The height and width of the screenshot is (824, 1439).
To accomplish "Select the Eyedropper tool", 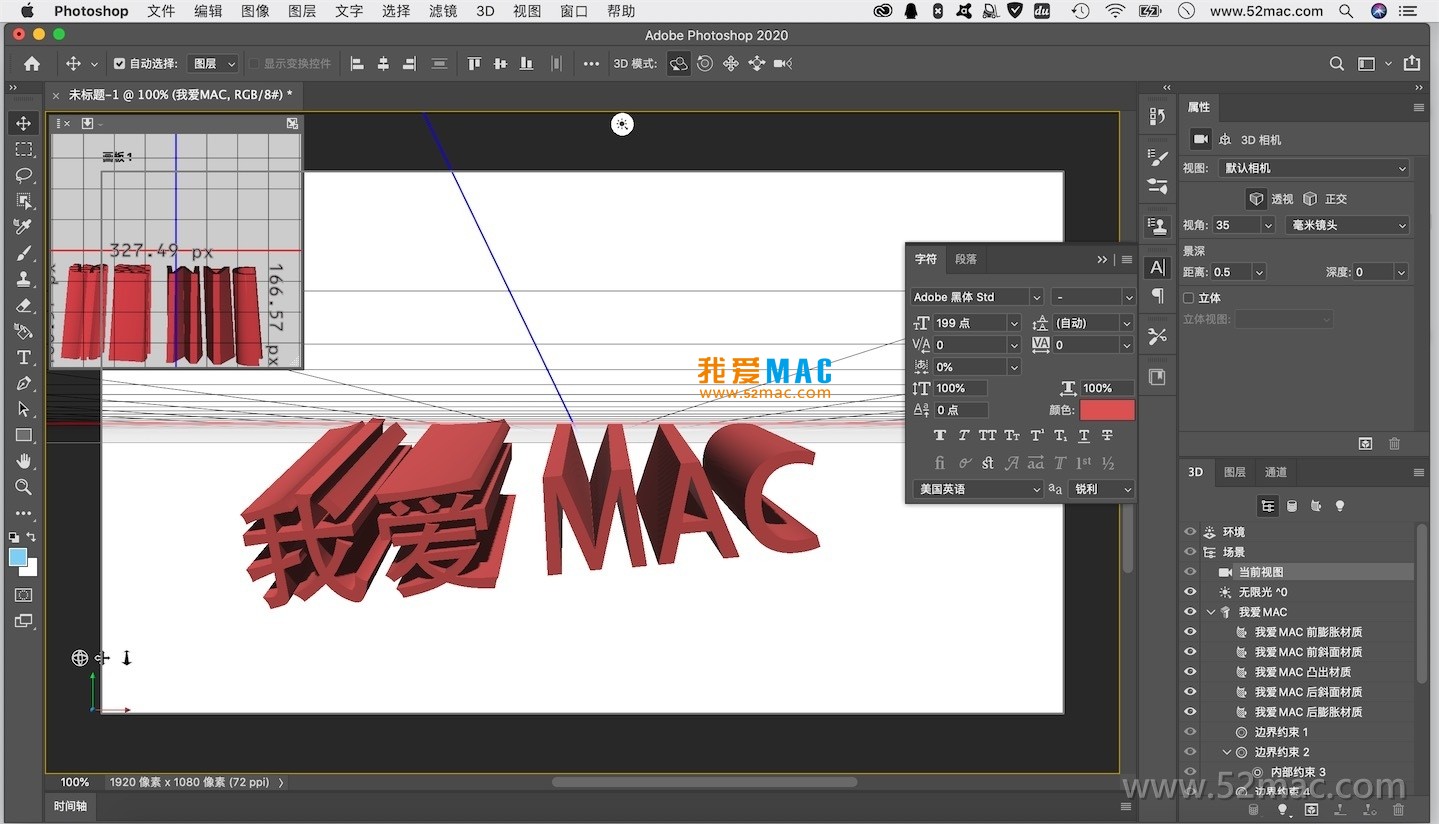I will (x=23, y=227).
